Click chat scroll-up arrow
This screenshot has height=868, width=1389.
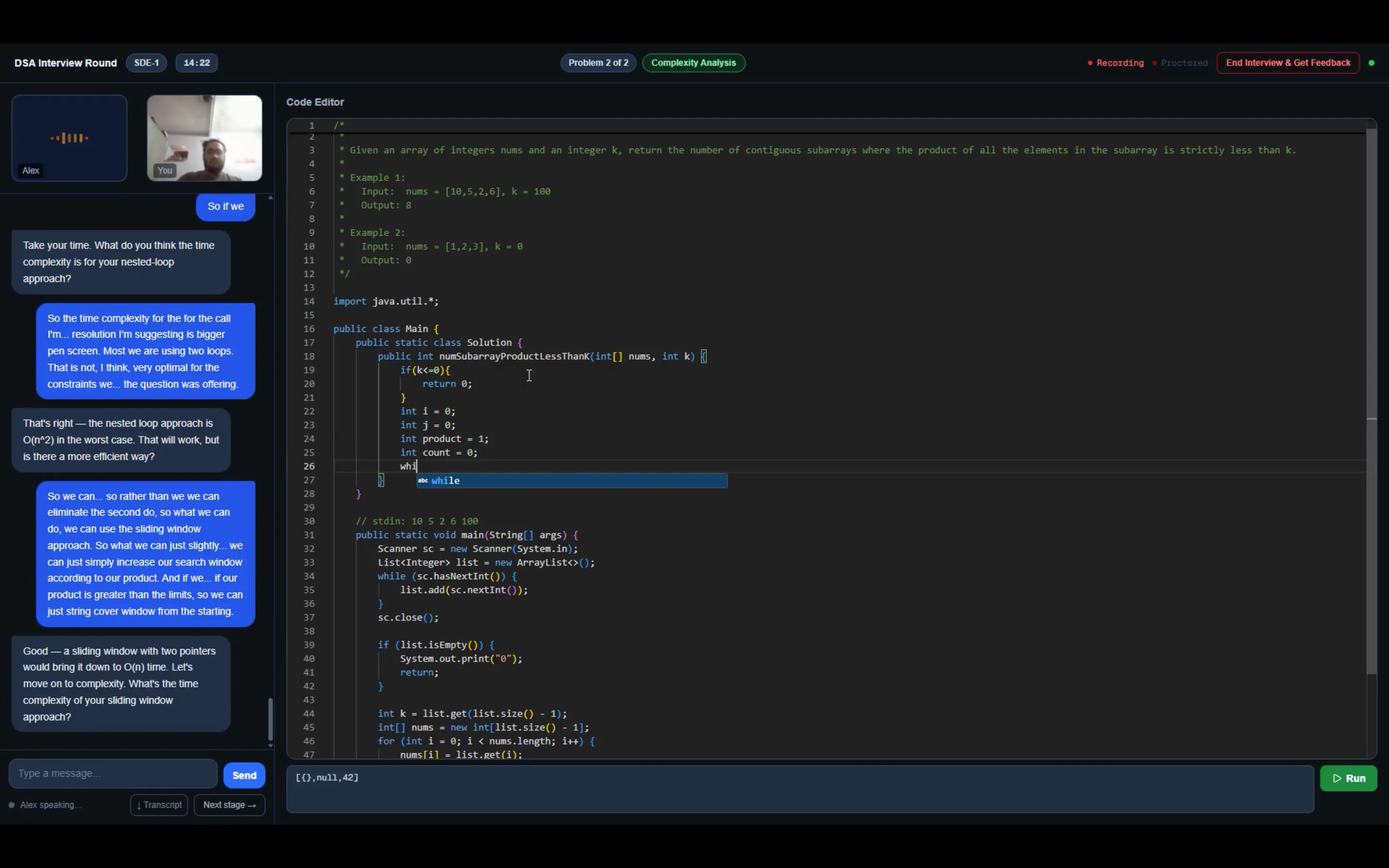coord(271,198)
